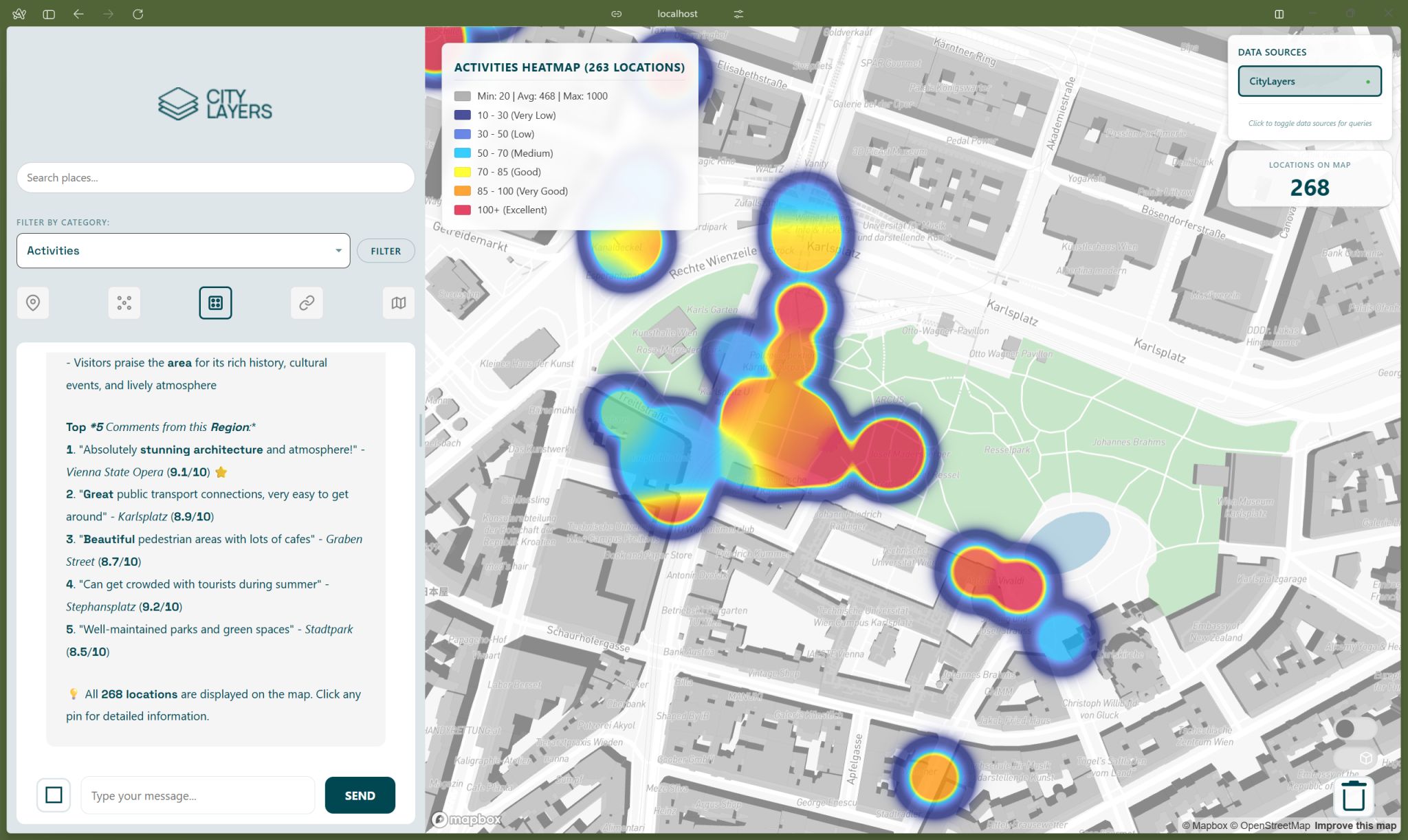The width and height of the screenshot is (1408, 840).
Task: Open the Activities category dropdown
Action: pyautogui.click(x=183, y=251)
